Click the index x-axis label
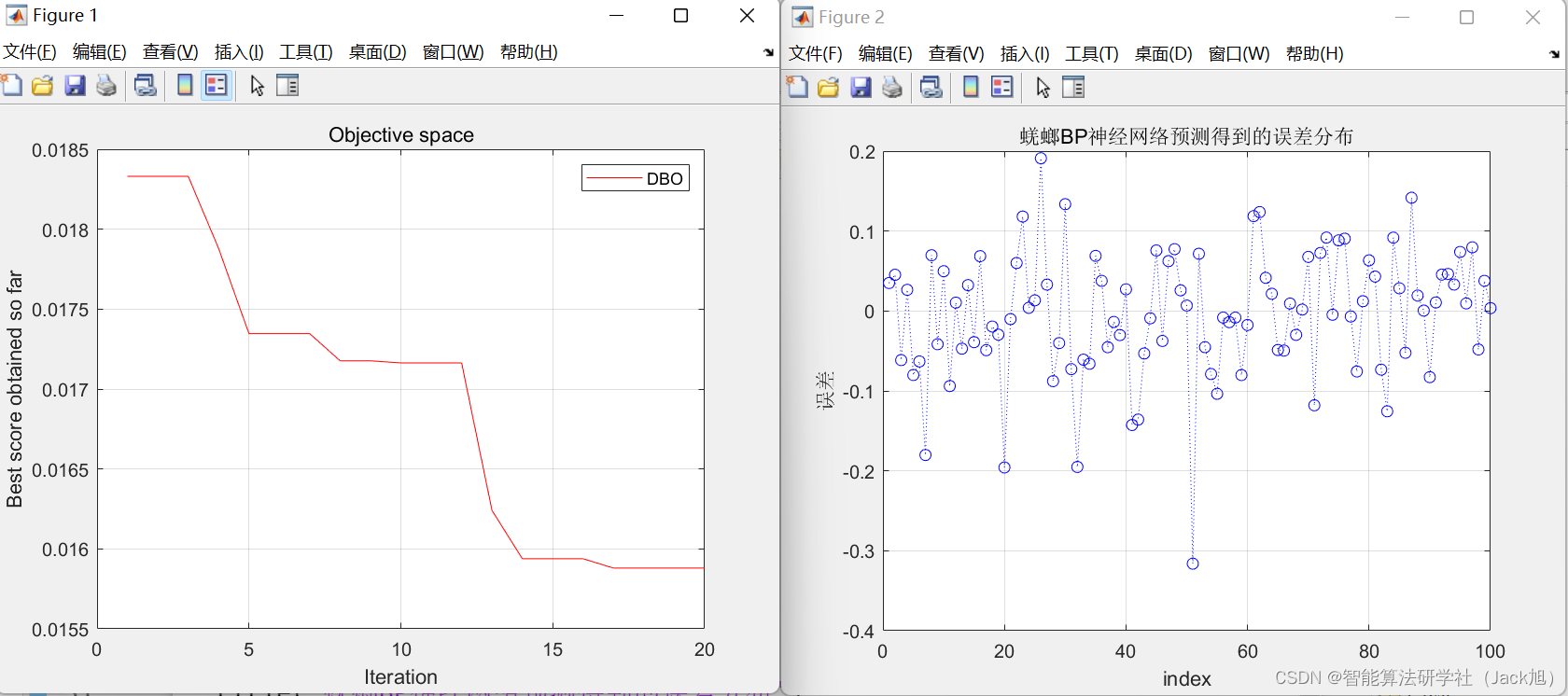Screen dimensions: 1568x696 (x=1186, y=679)
